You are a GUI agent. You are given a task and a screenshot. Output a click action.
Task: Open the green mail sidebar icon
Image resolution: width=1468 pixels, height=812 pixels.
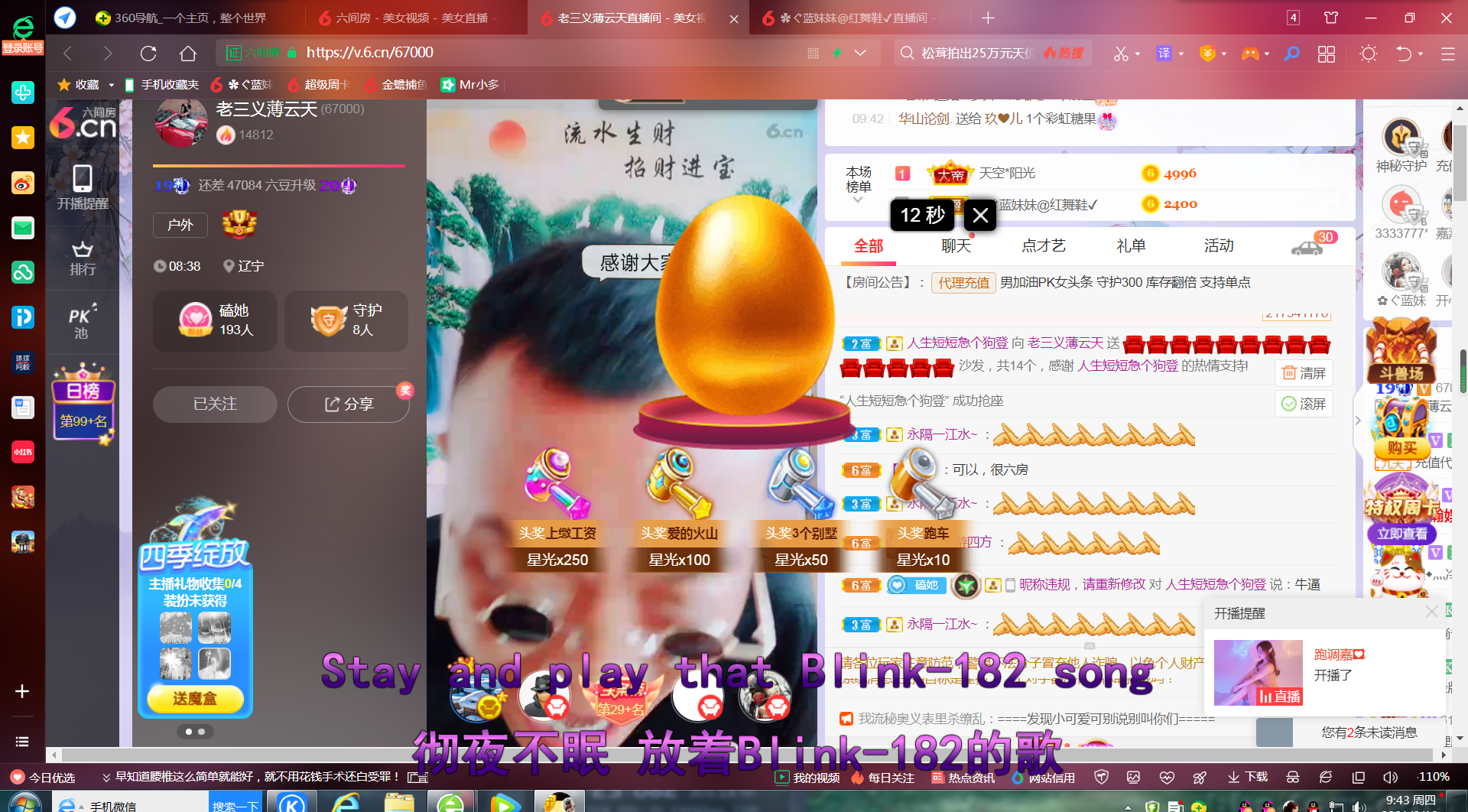[22, 228]
